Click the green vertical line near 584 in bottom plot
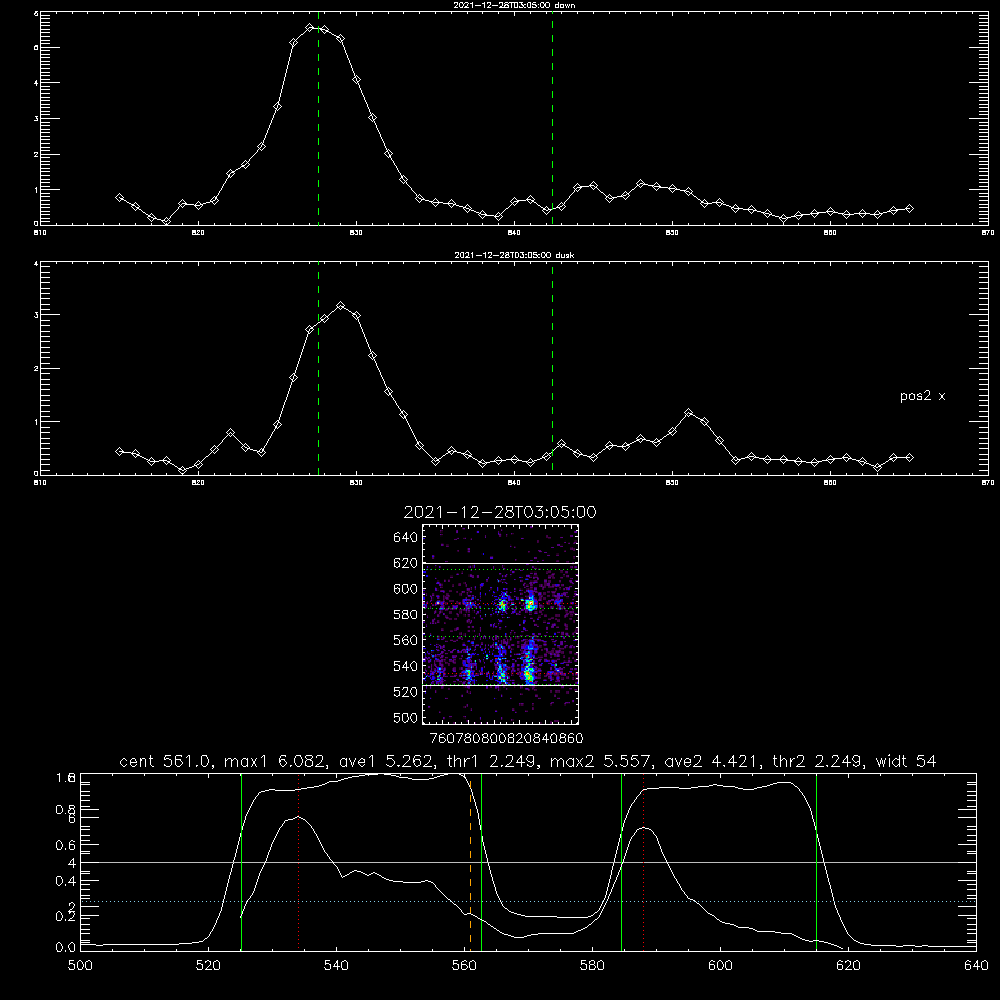Viewport: 1000px width, 1000px height. point(621,861)
